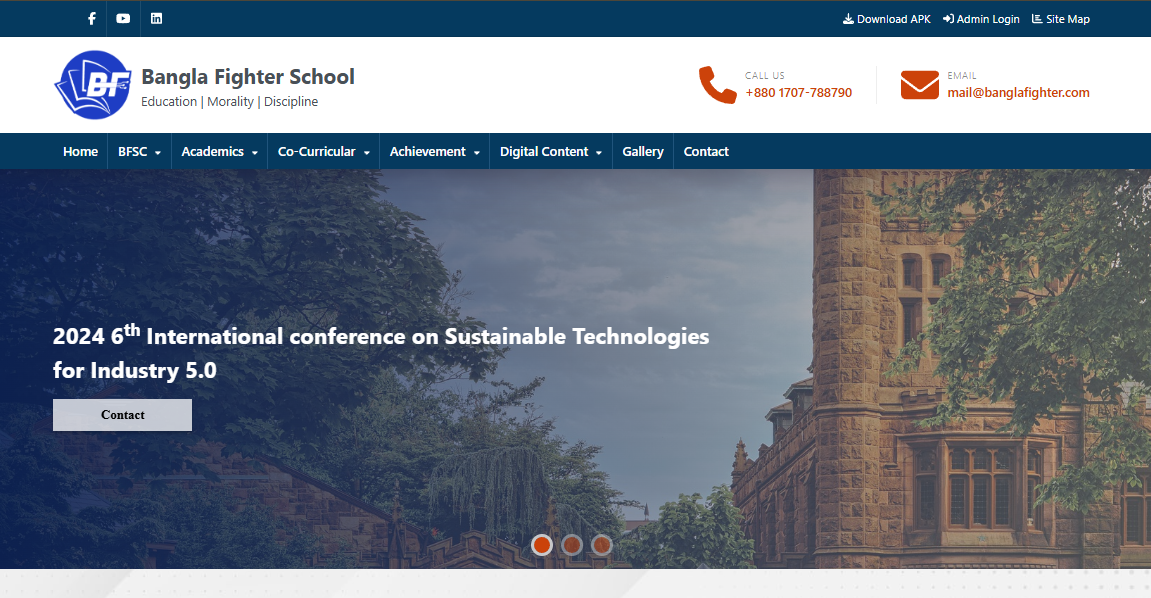
Task: Click the Bangla Fighter School logo
Action: click(x=93, y=84)
